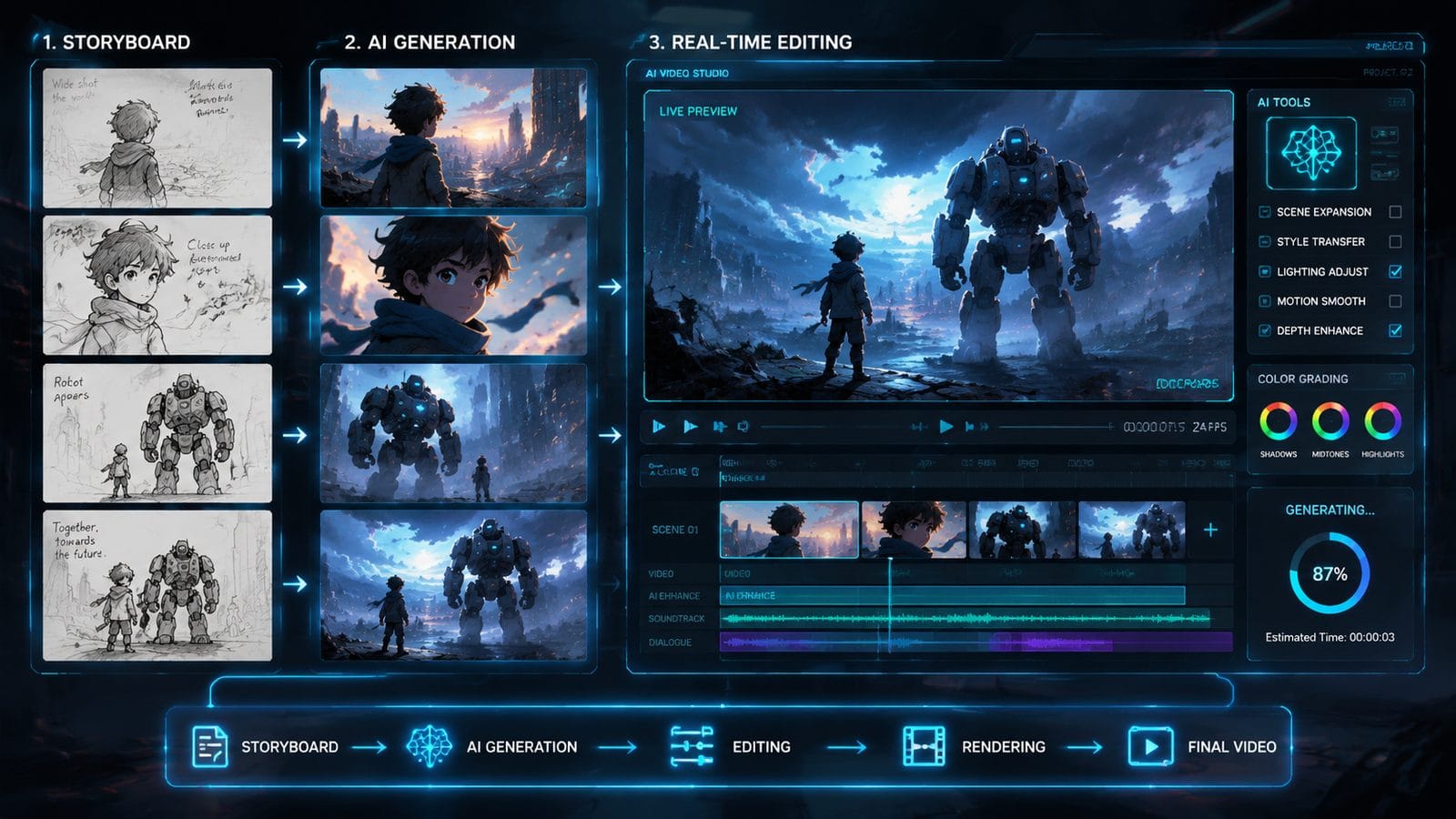
Task: Uncheck the Lighting Adjust checkbox
Action: pos(1395,271)
